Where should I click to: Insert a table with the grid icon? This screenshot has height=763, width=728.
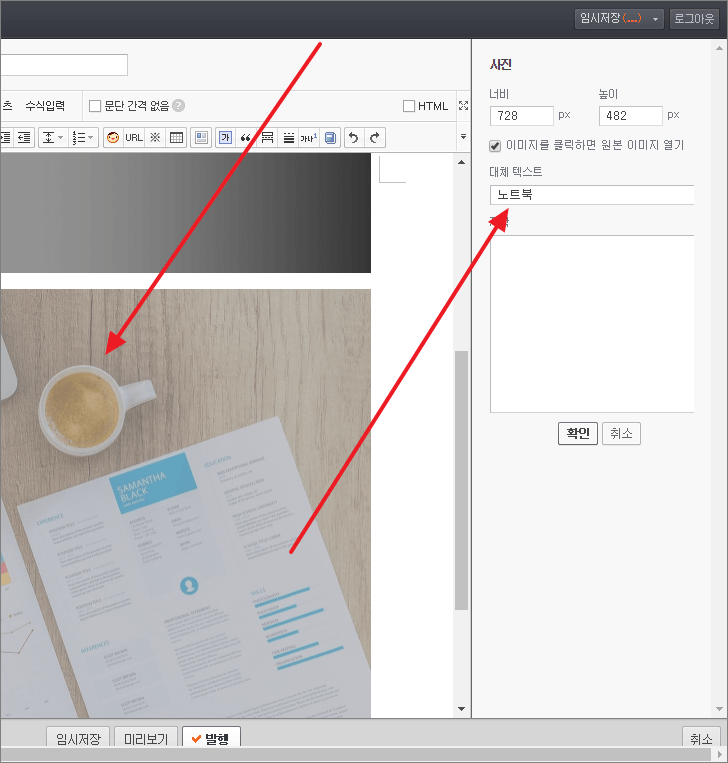coord(176,138)
